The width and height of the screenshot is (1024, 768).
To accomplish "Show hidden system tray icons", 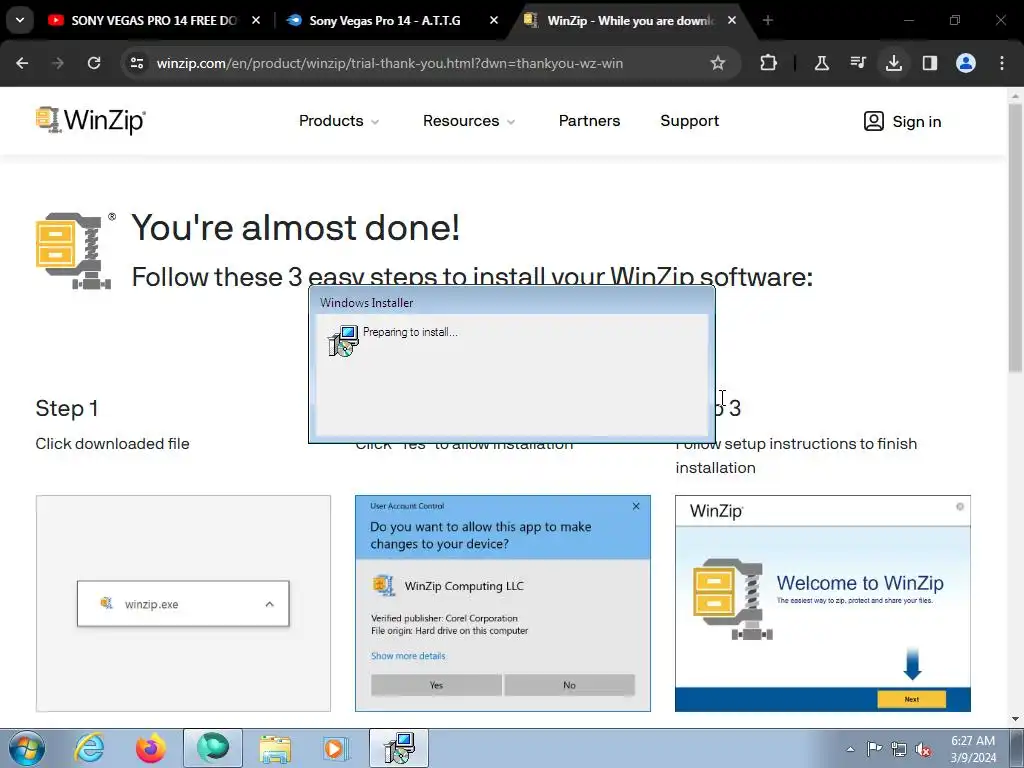I will point(850,749).
